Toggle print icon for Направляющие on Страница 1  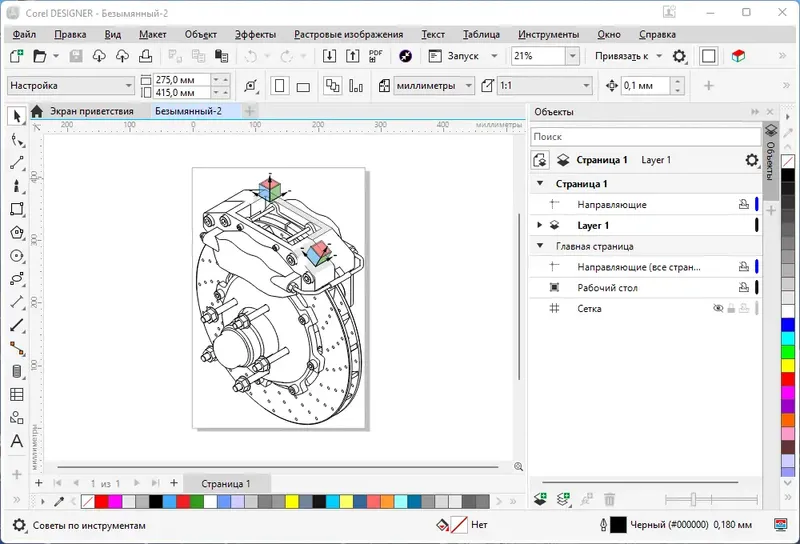point(743,205)
